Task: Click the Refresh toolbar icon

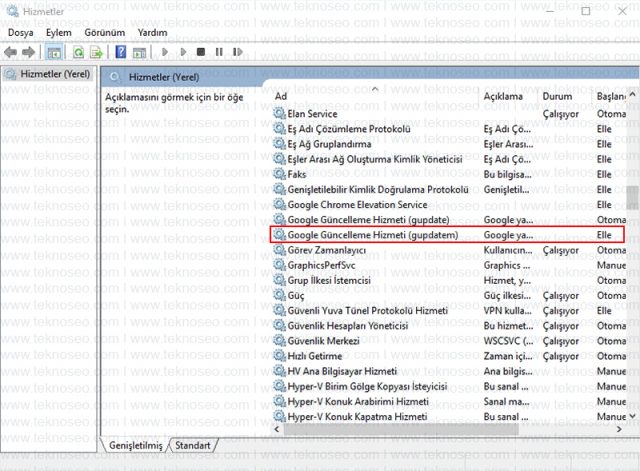Action: click(78, 53)
